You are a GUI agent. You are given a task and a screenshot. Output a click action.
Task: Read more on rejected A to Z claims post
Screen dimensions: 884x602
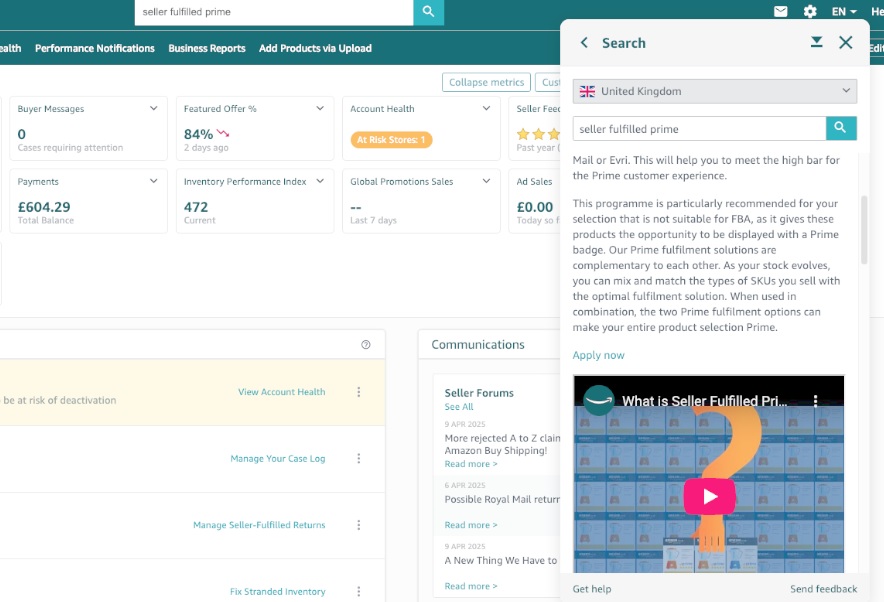(x=471, y=464)
